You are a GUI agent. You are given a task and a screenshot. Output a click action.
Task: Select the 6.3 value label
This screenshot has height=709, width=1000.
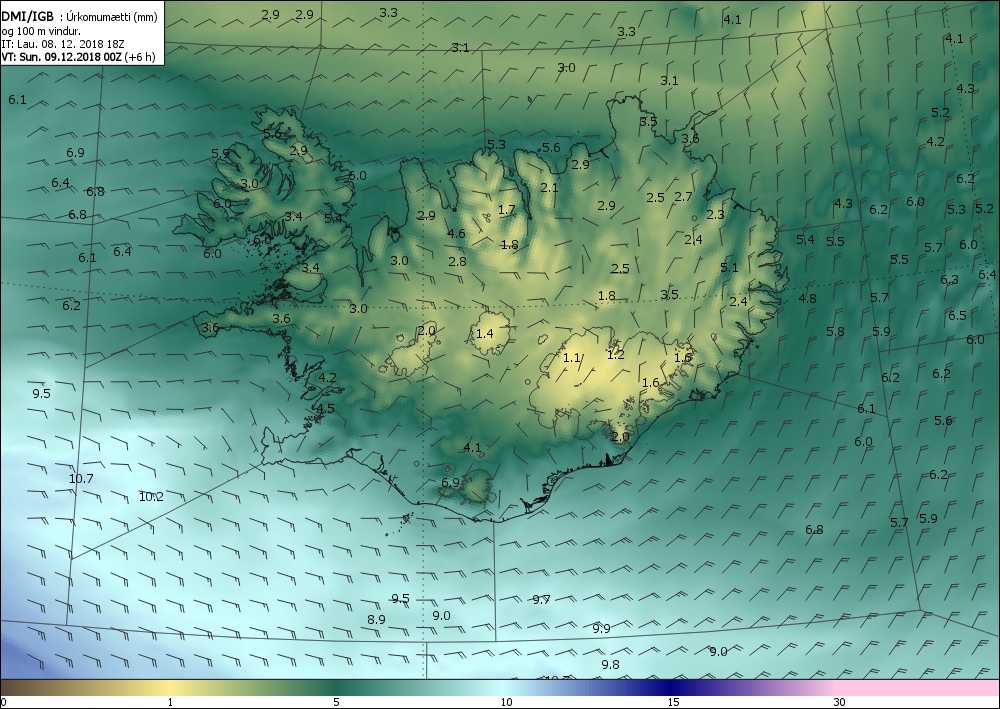[950, 279]
